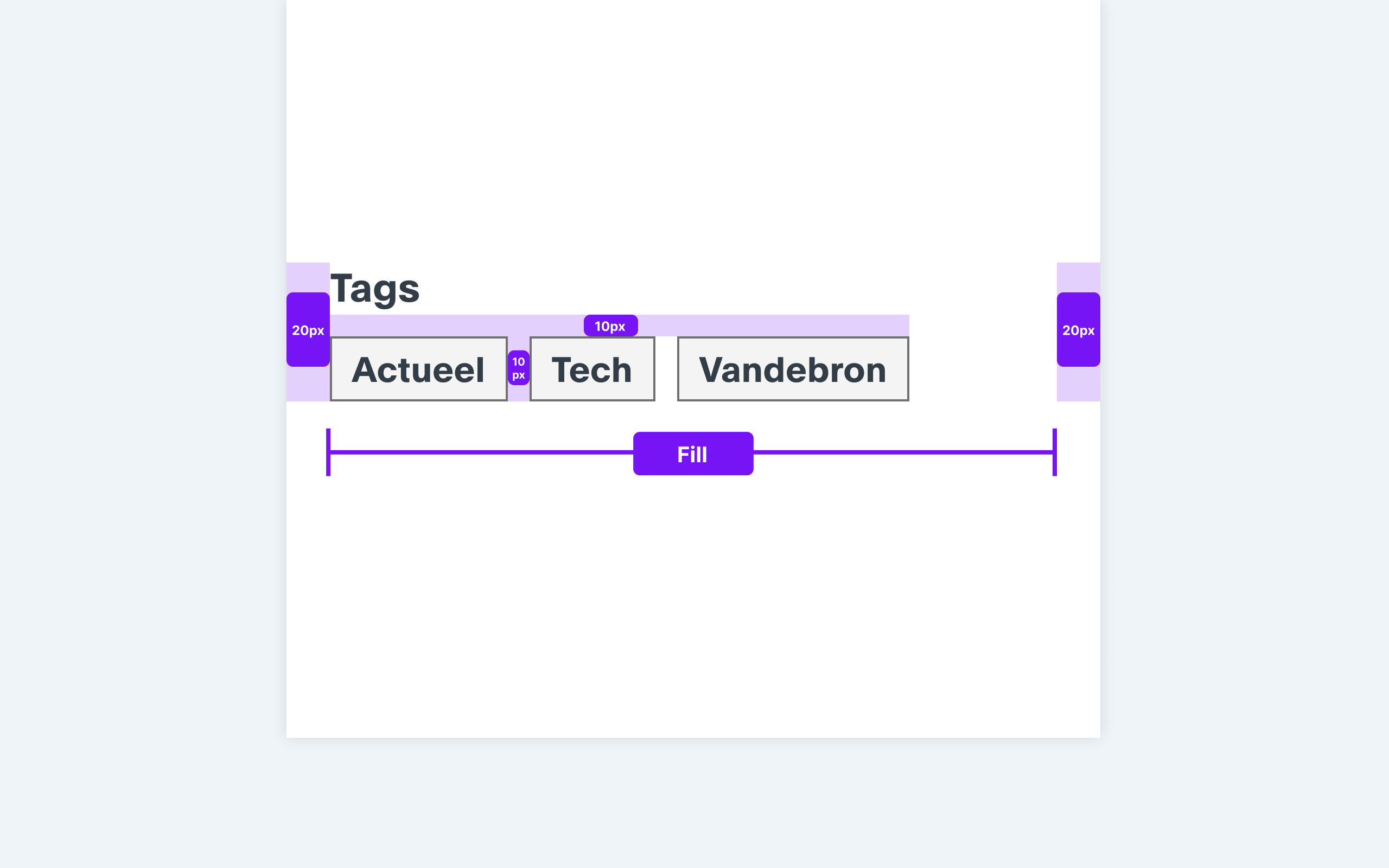1389x868 pixels.
Task: Click the light purple spacing bar above tags
Action: [x=619, y=325]
